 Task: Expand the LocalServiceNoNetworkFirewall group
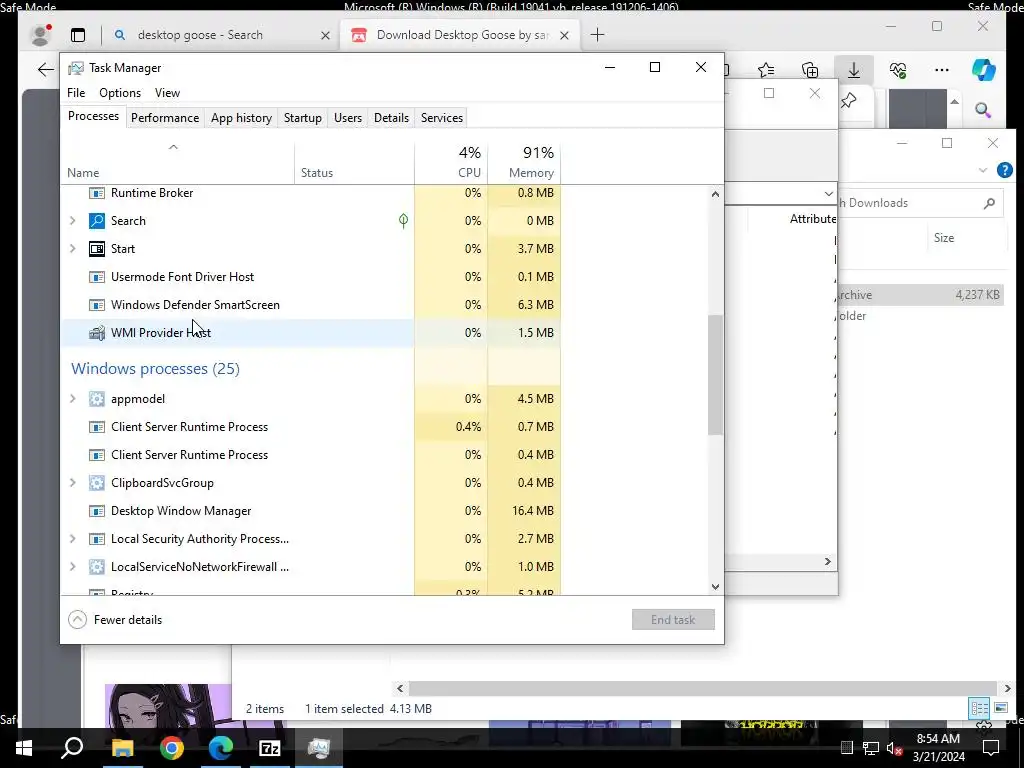tap(72, 567)
